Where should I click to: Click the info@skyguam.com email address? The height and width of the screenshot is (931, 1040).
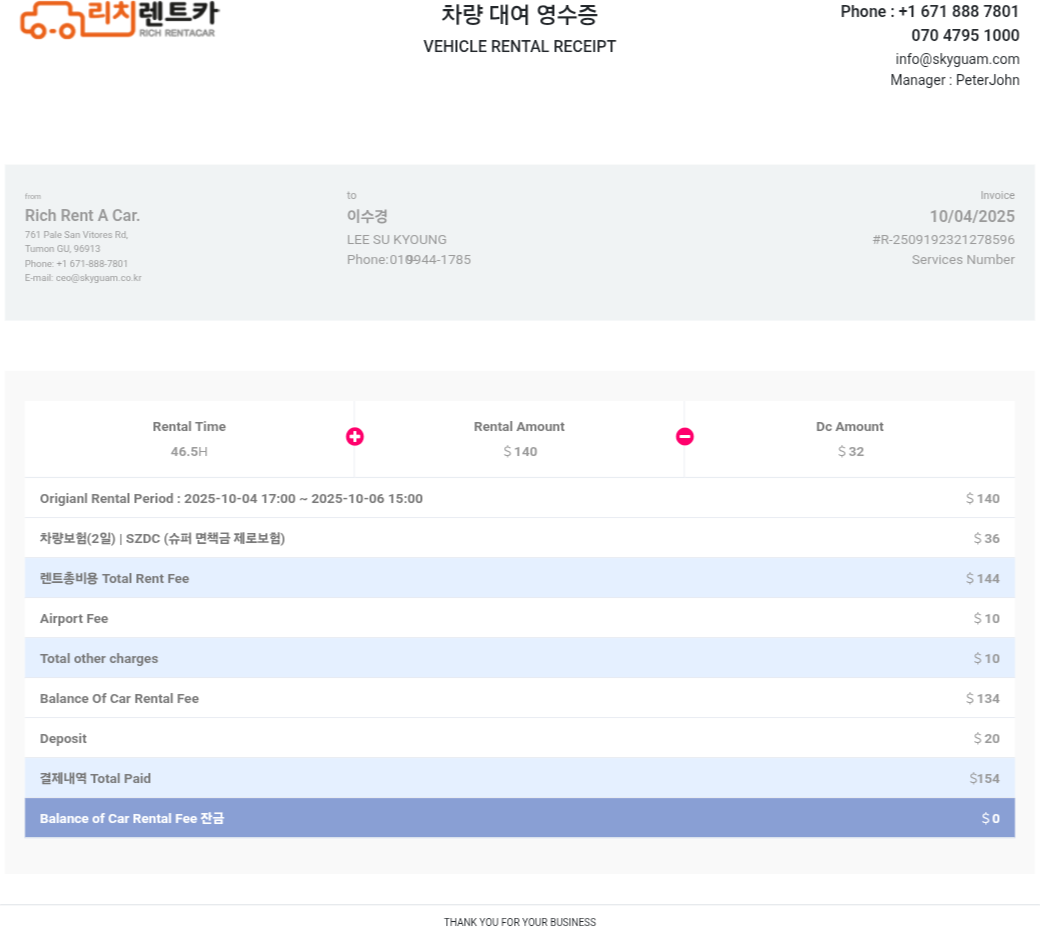pos(957,59)
